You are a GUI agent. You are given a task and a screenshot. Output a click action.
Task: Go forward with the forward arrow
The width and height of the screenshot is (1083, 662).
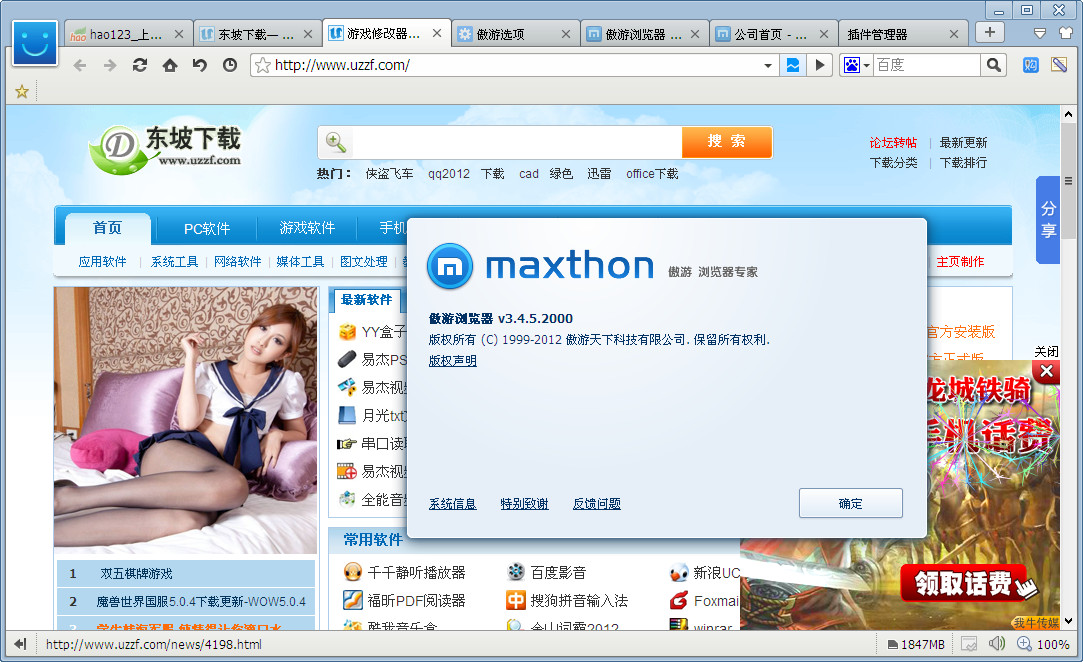(110, 65)
